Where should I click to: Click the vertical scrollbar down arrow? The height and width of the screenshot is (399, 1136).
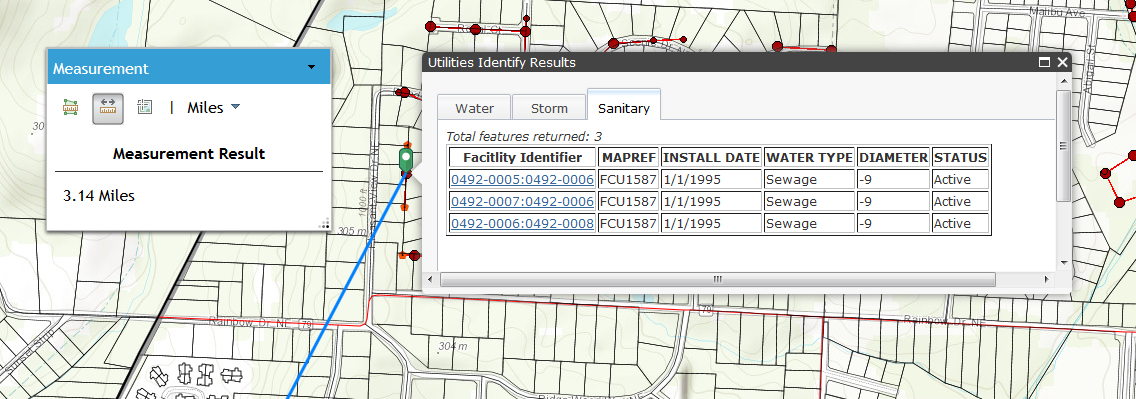click(x=1063, y=263)
